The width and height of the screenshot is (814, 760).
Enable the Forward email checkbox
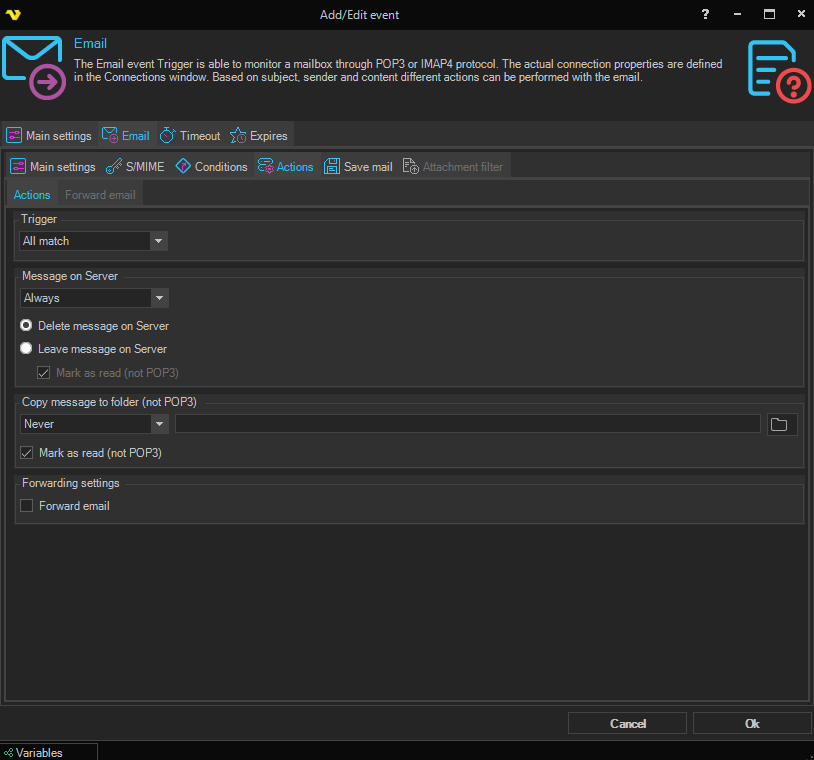pos(27,506)
